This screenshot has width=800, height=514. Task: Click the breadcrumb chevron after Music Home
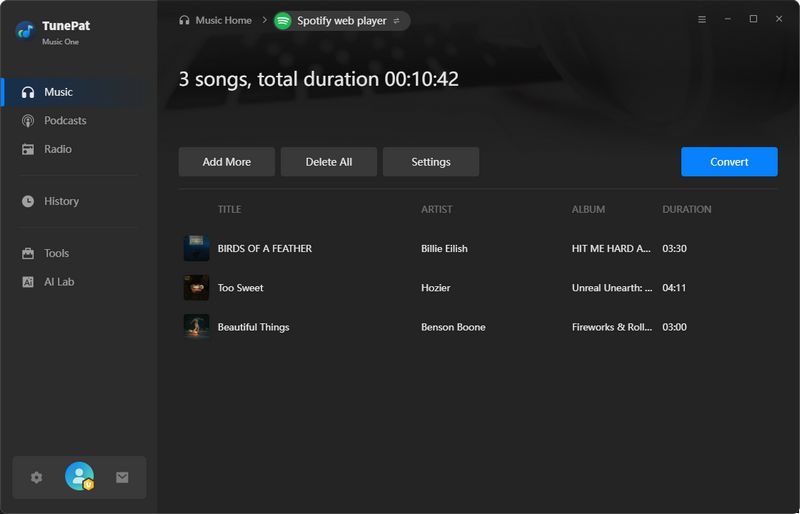tap(264, 20)
